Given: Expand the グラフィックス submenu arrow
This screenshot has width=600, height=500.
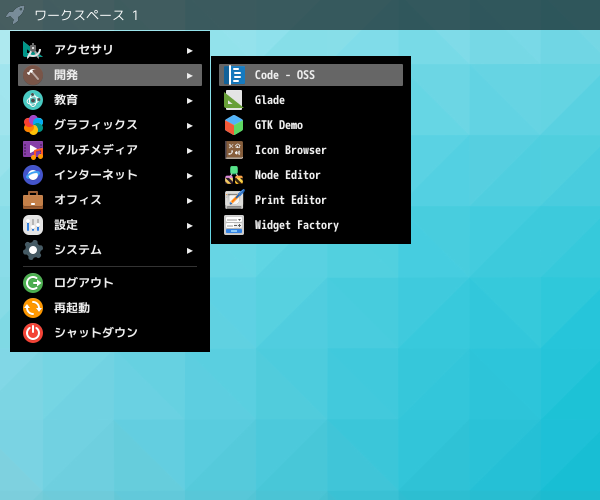Looking at the screenshot, I should tap(189, 125).
